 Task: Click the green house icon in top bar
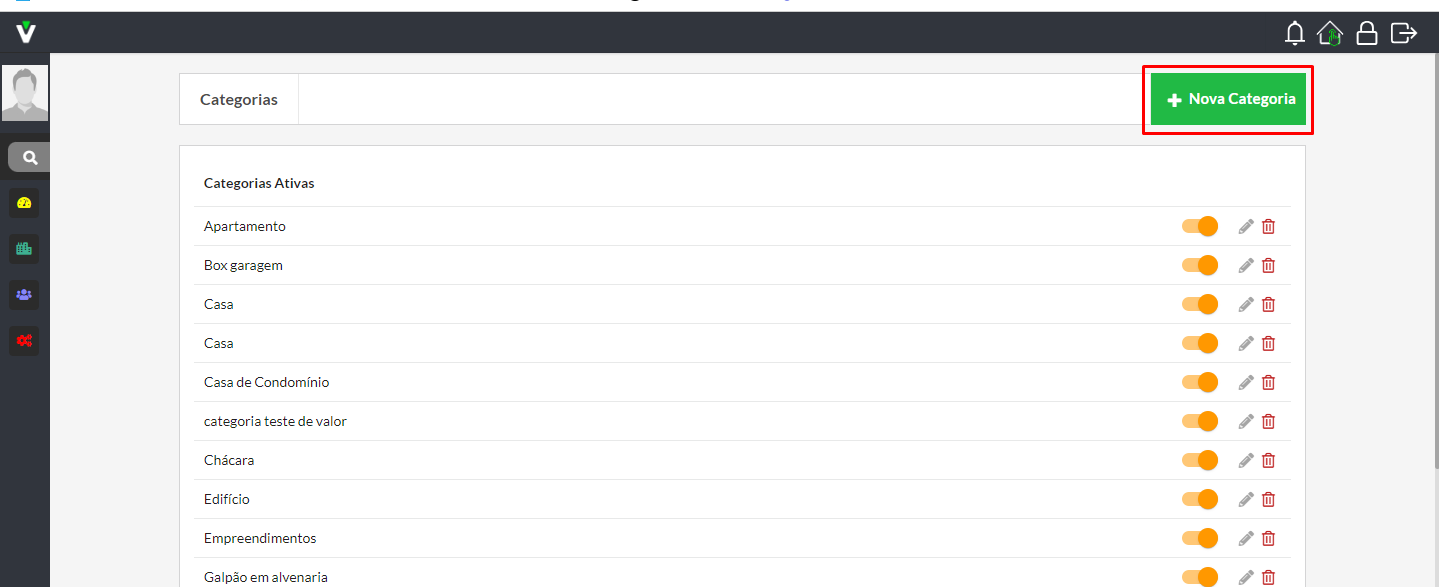(x=1330, y=33)
